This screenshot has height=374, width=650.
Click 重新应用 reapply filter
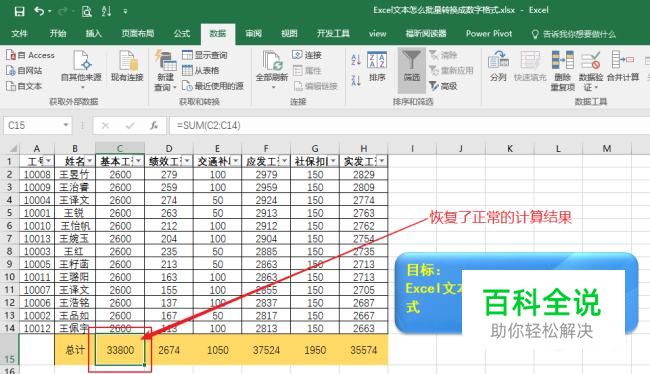[451, 70]
